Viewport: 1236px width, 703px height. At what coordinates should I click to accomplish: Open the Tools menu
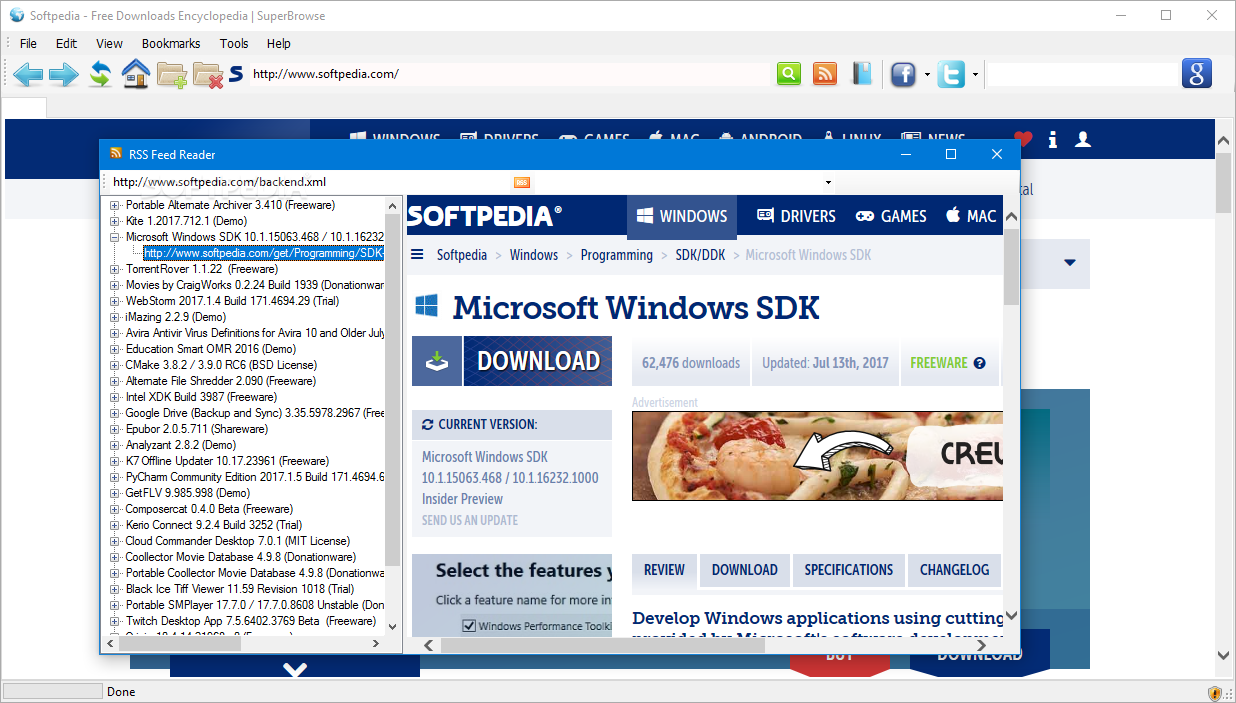tap(234, 43)
